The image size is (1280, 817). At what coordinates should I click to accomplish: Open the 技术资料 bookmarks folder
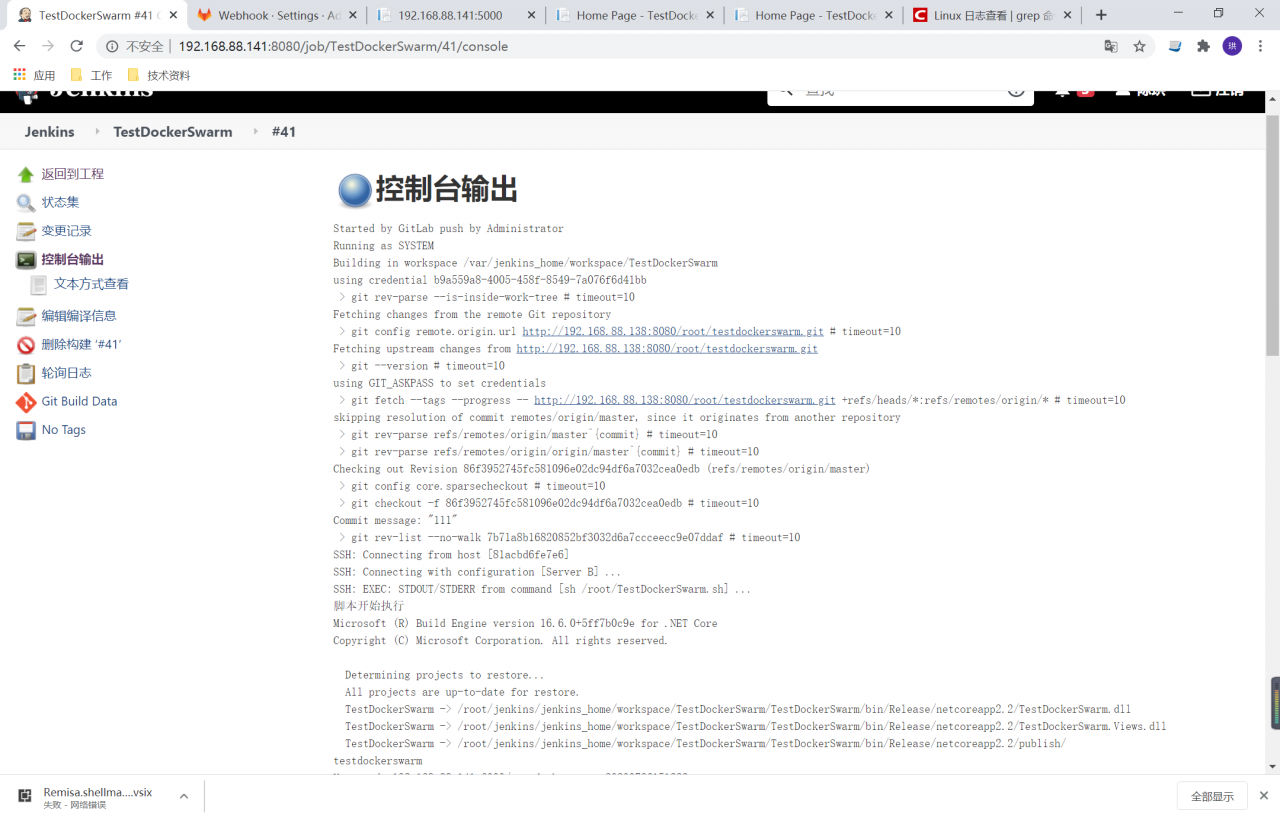coord(158,75)
